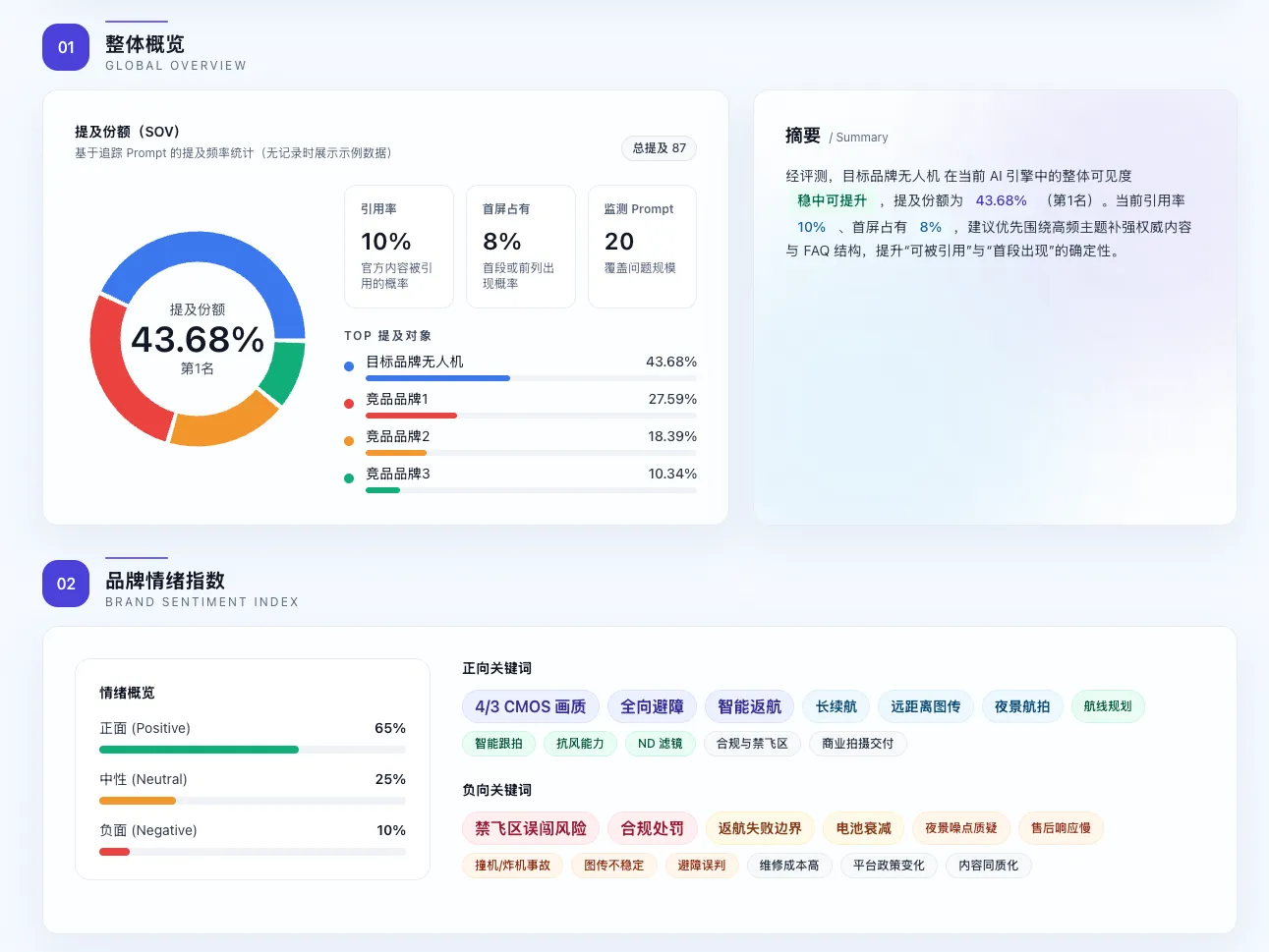Click the green legend dot for 竞品品牌3

(x=349, y=478)
